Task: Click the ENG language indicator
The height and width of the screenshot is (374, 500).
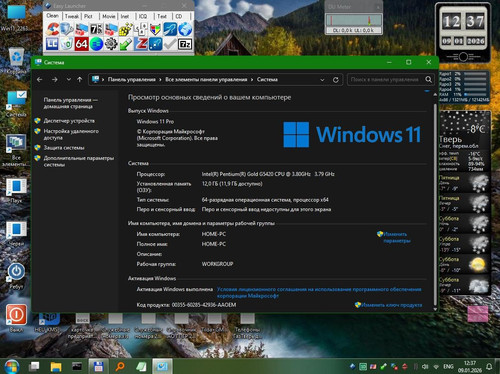Action: [x=448, y=367]
